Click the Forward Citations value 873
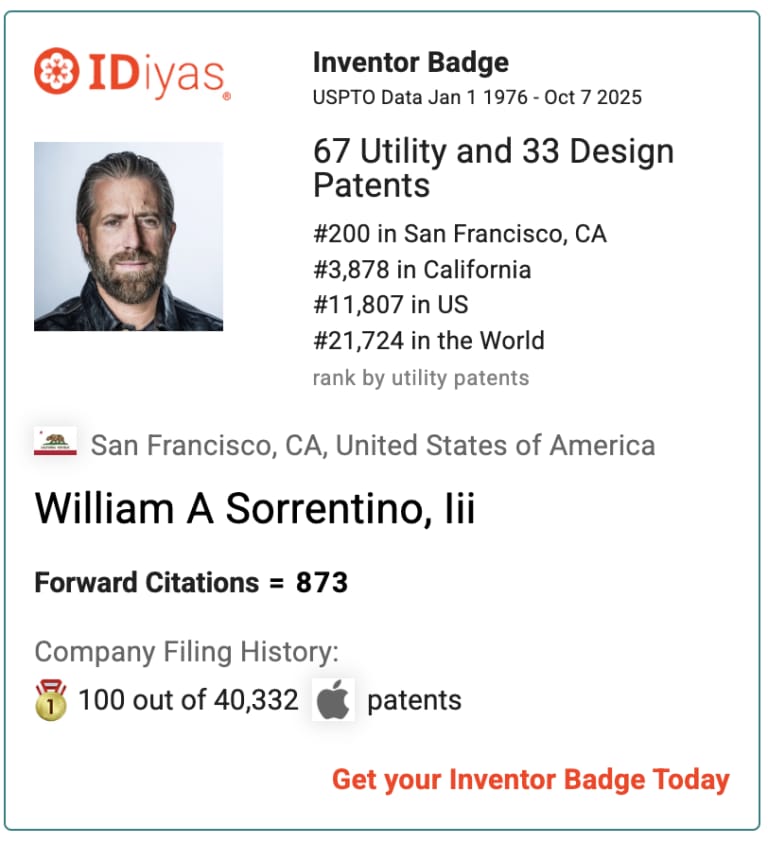 321,583
